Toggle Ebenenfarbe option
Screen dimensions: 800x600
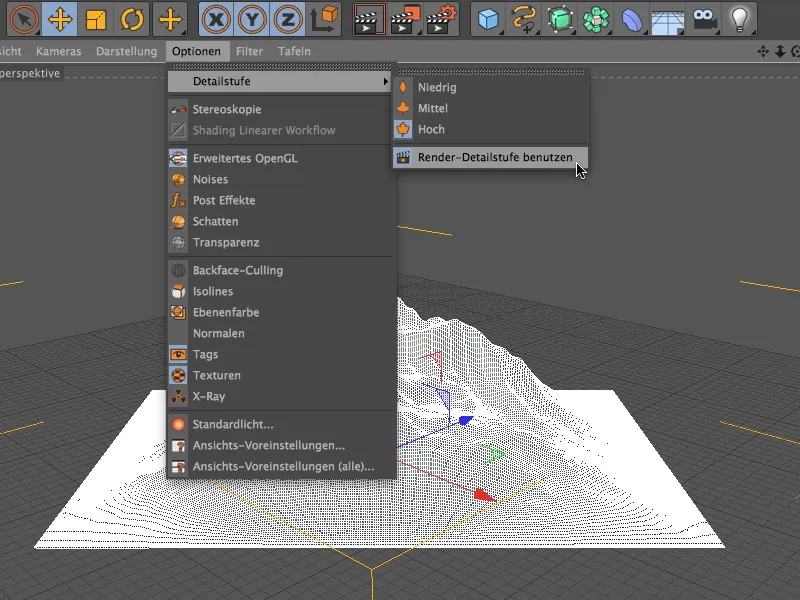click(280, 312)
